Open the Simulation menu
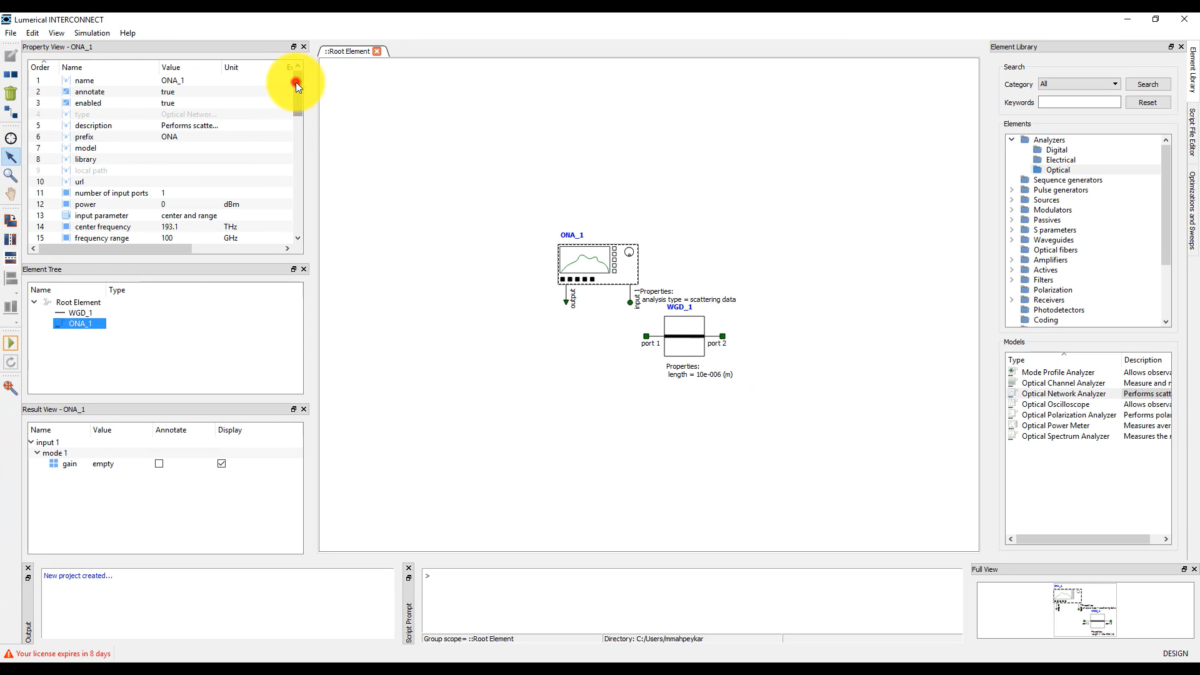 (92, 33)
